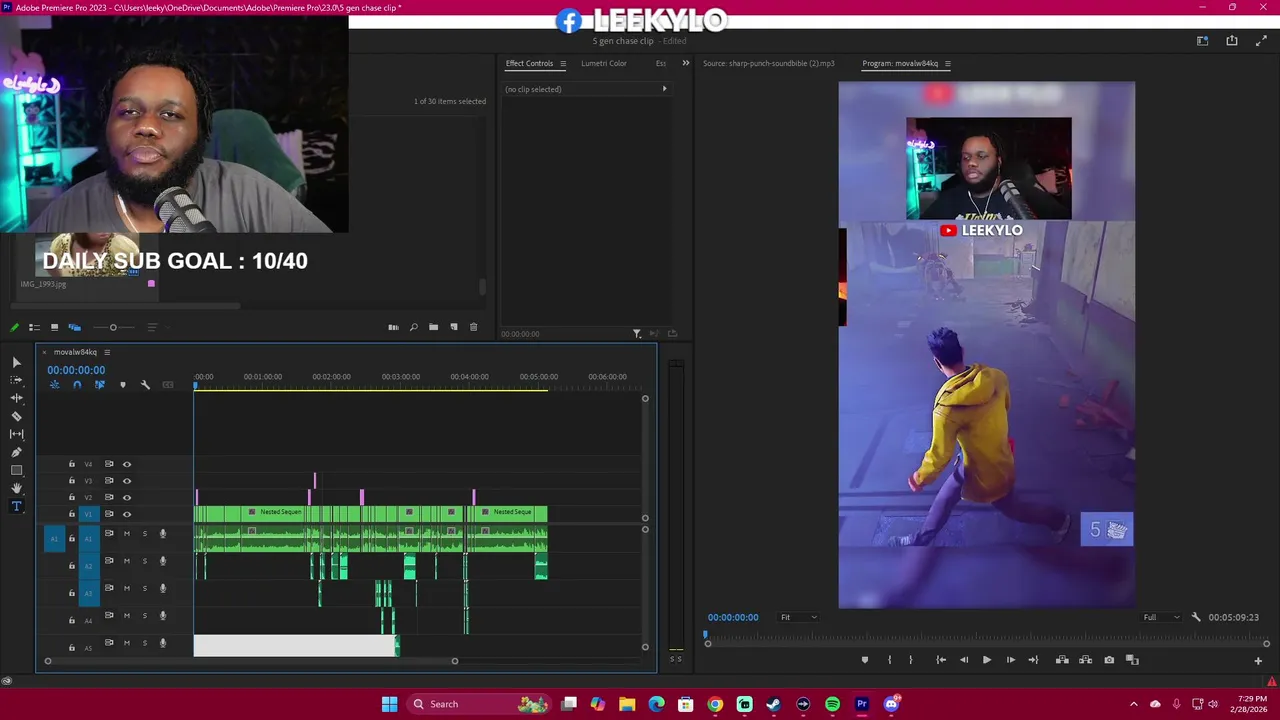
Task: Open the Comparison View button
Action: pyautogui.click(x=1132, y=660)
